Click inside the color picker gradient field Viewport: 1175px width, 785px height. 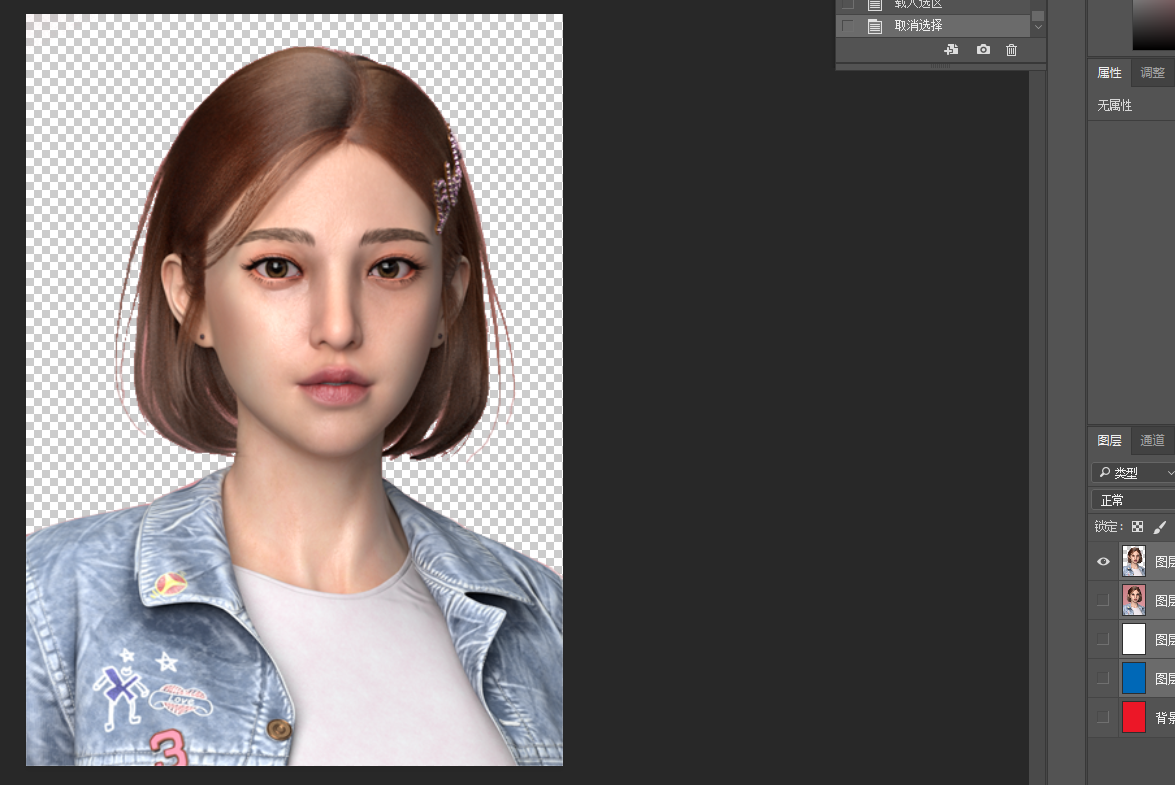click(x=1154, y=25)
